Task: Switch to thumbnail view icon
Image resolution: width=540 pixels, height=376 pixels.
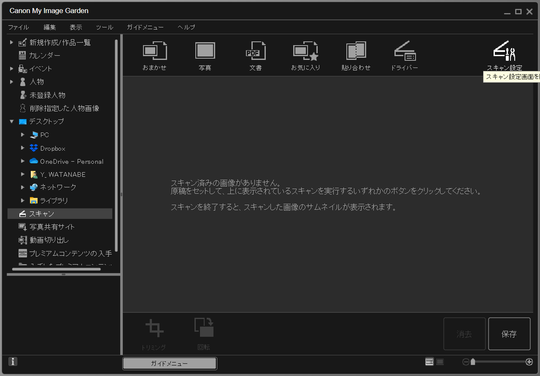Action: point(429,362)
